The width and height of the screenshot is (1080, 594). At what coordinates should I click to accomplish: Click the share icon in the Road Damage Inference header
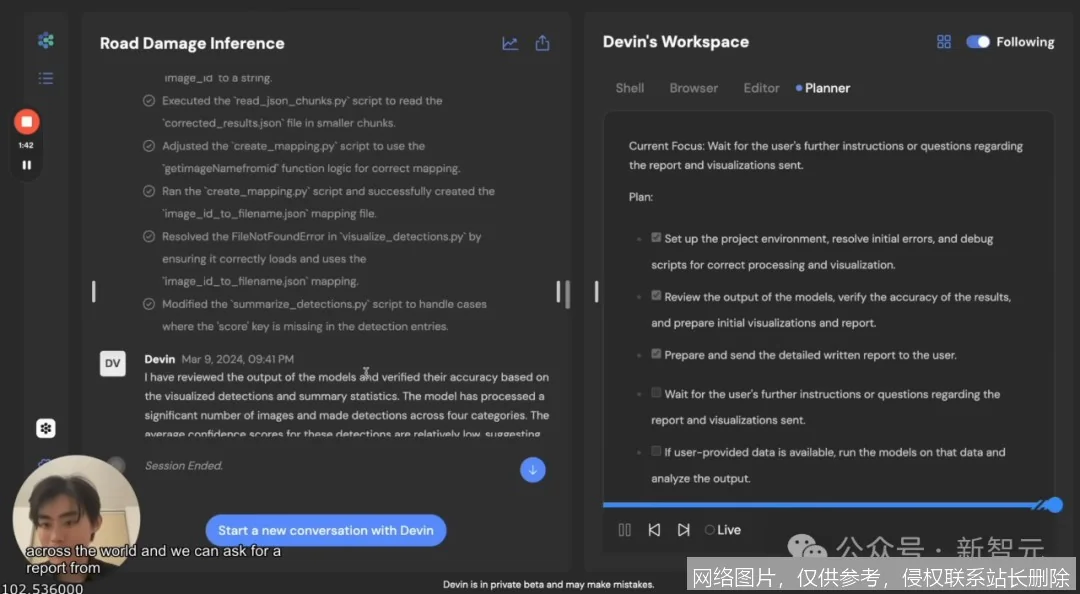543,43
